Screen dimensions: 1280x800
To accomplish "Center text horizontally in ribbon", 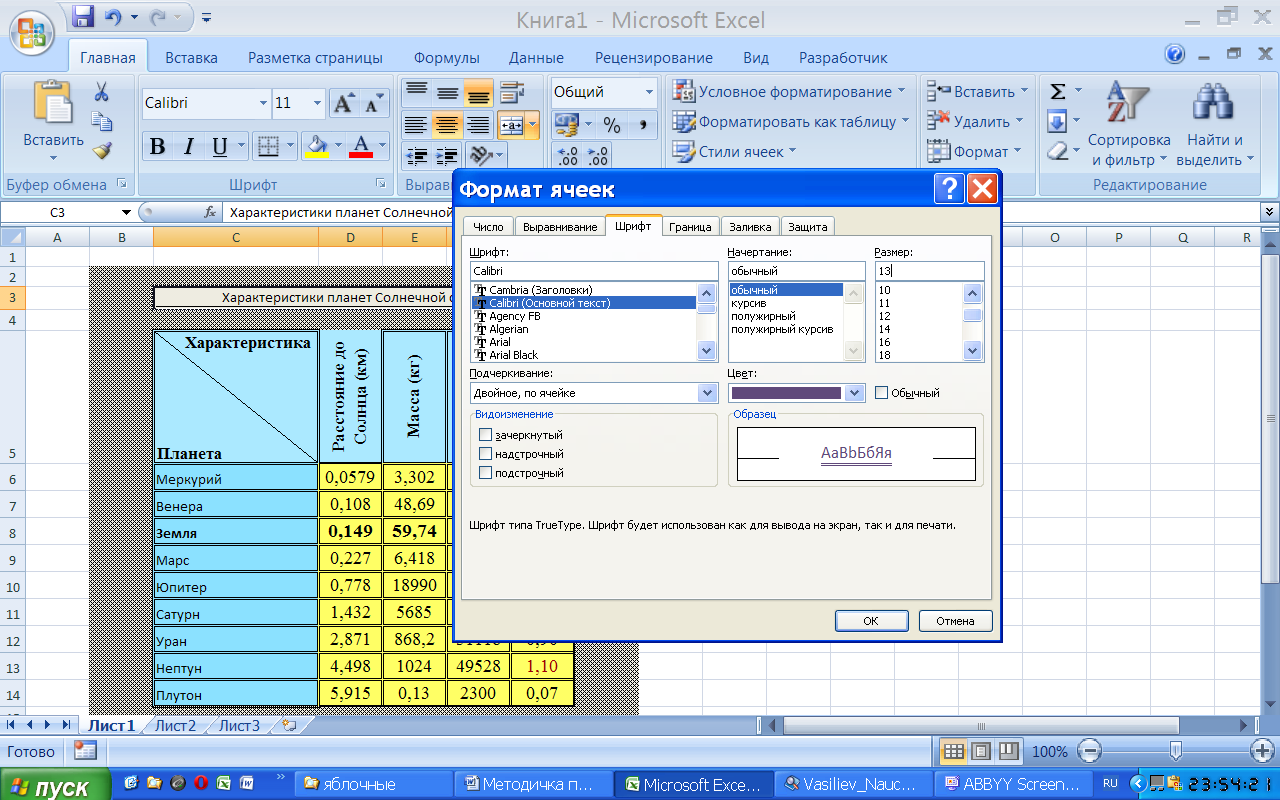I will 447,125.
